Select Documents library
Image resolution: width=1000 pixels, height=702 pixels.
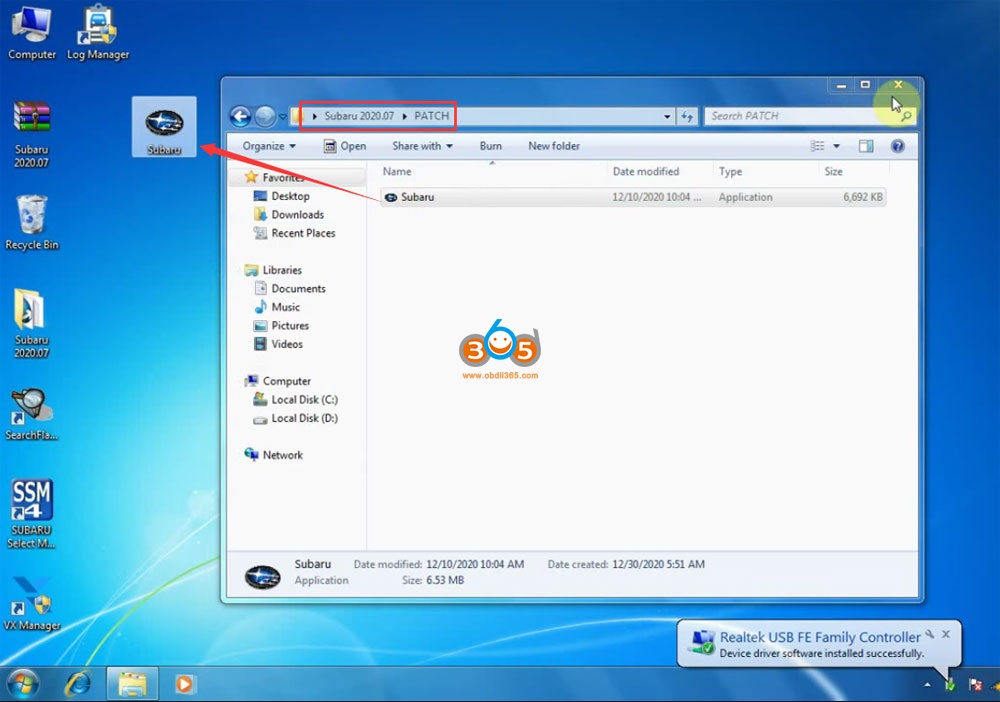tap(298, 288)
